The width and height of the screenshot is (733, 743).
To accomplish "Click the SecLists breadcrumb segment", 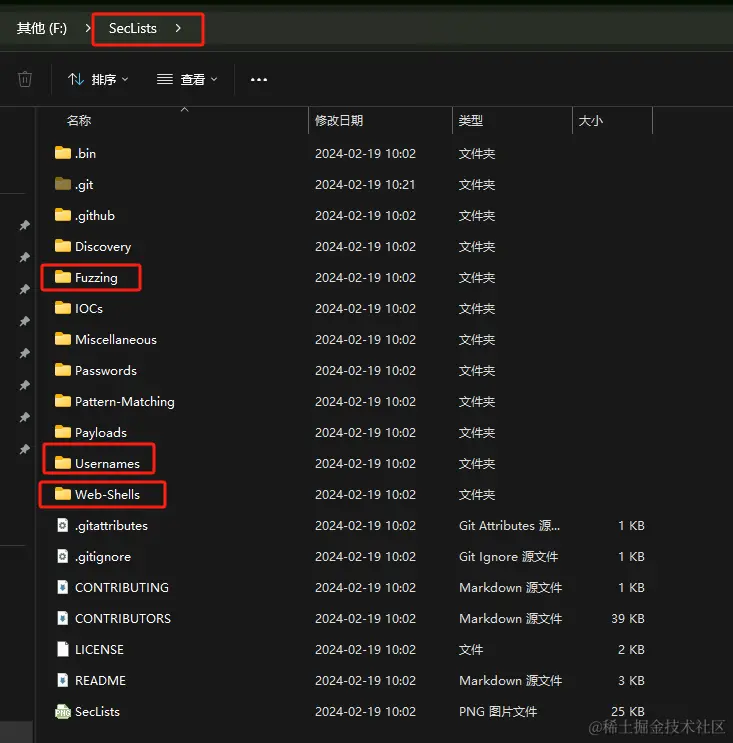I will point(133,28).
